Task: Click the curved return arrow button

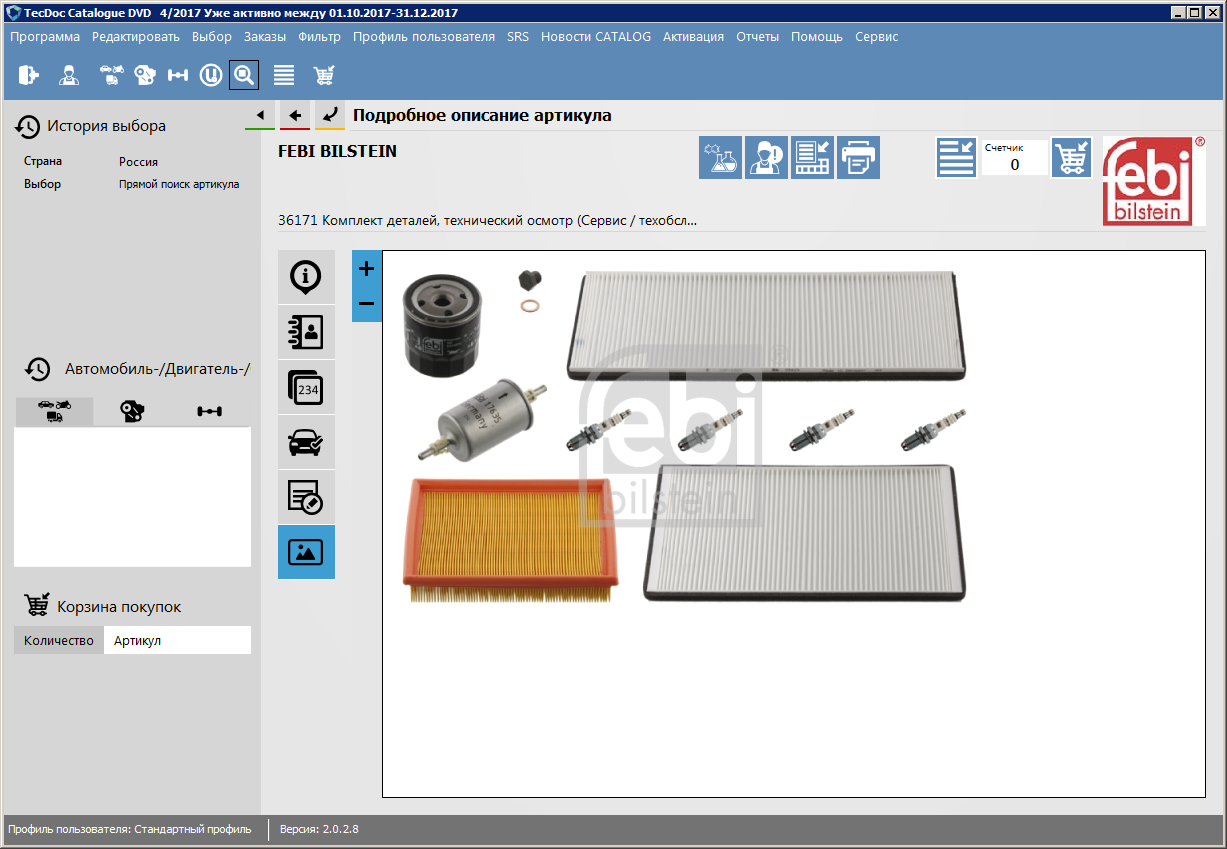Action: [330, 115]
